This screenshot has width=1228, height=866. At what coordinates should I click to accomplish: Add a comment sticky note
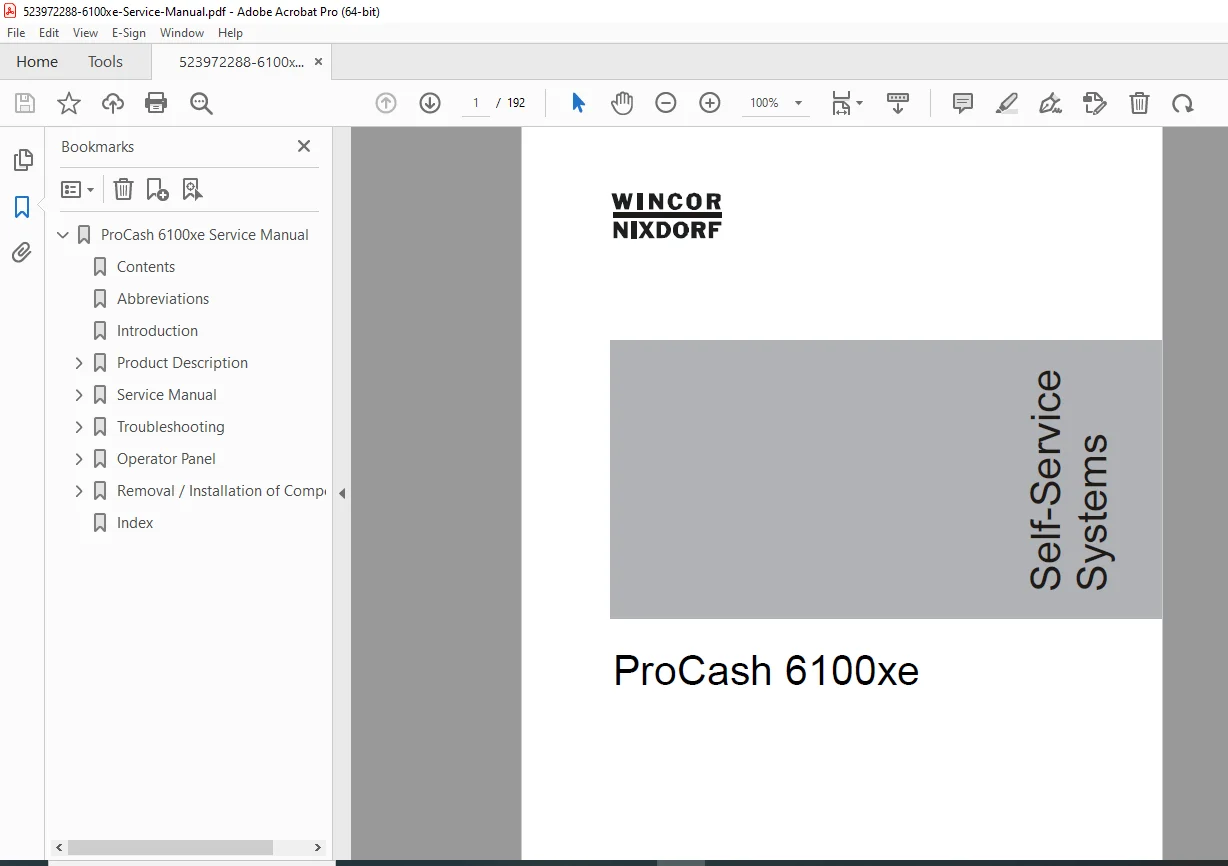tap(963, 103)
